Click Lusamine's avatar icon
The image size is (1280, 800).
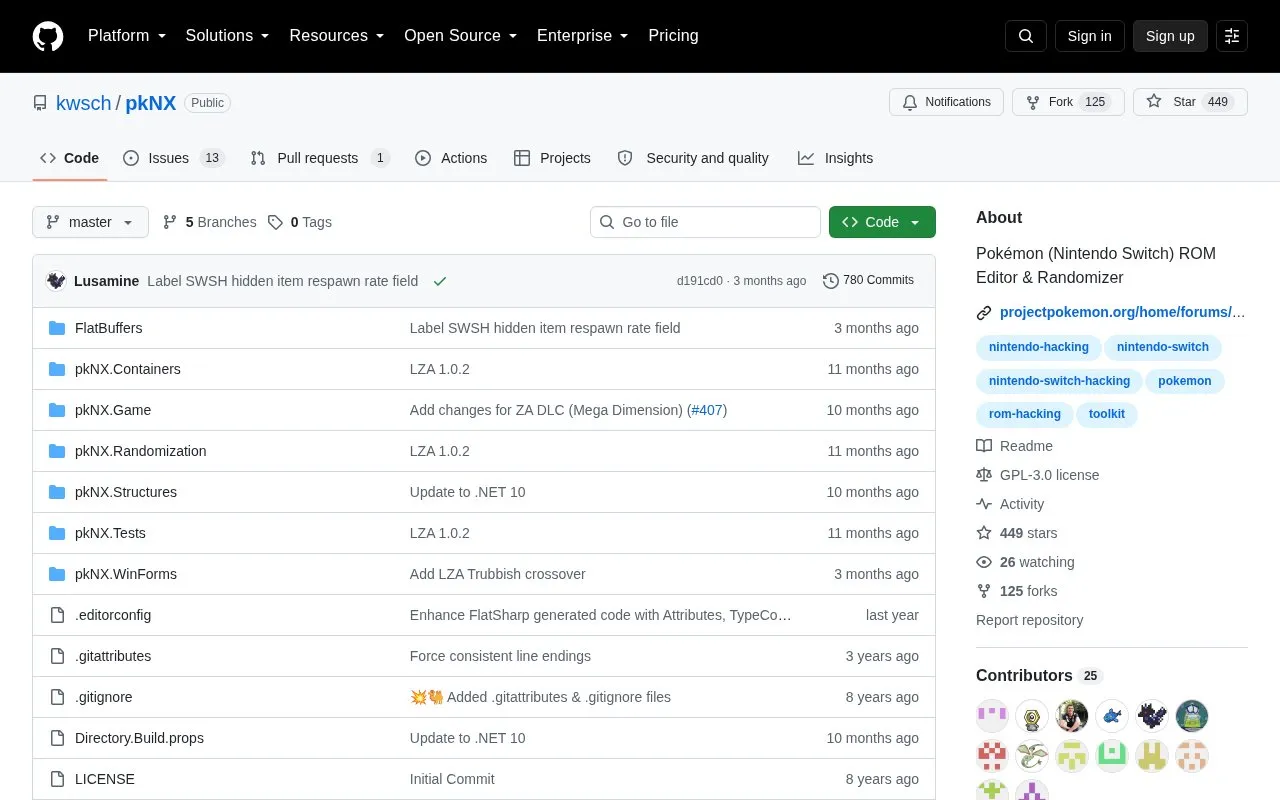point(56,281)
